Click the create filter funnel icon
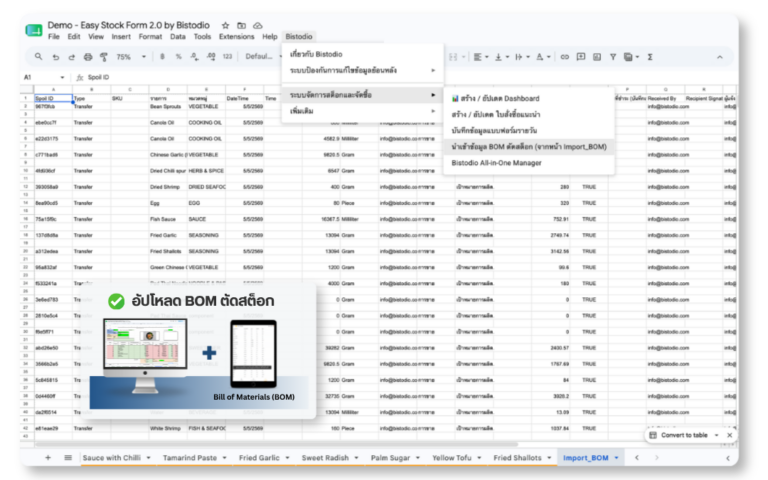768x480 pixels. click(x=613, y=57)
